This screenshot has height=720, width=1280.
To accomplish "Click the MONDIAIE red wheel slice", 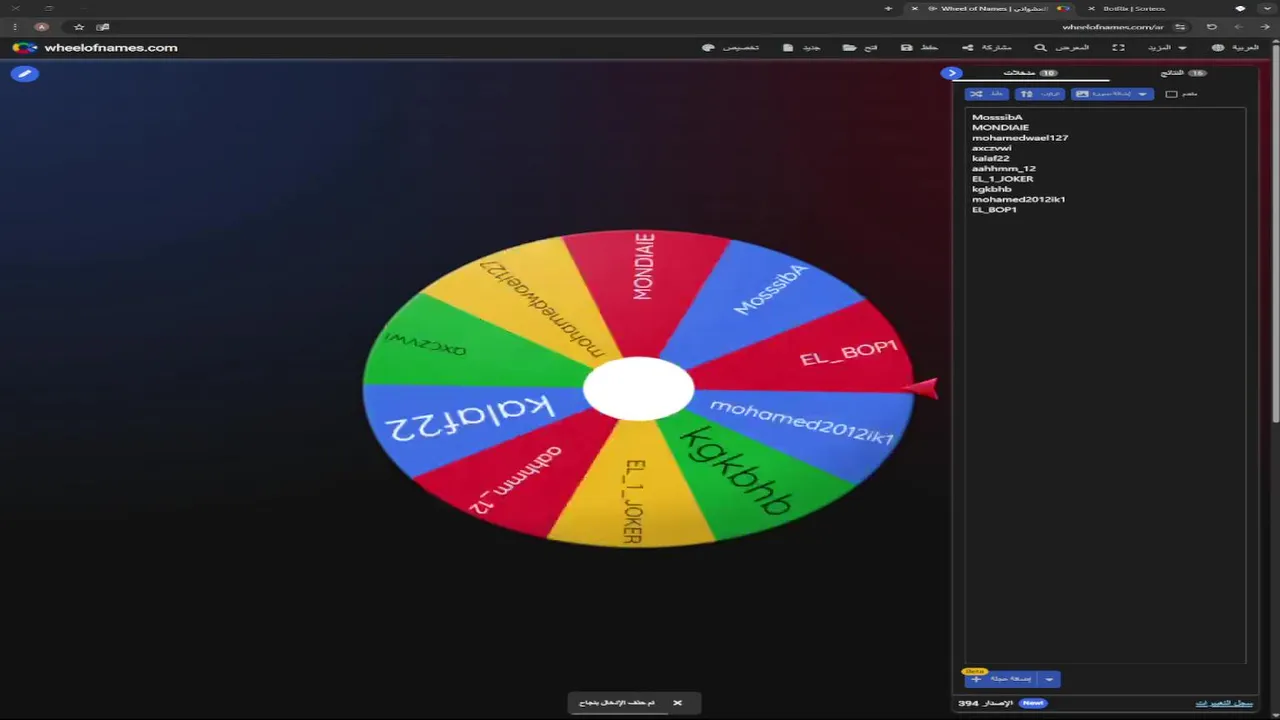I will (x=643, y=285).
